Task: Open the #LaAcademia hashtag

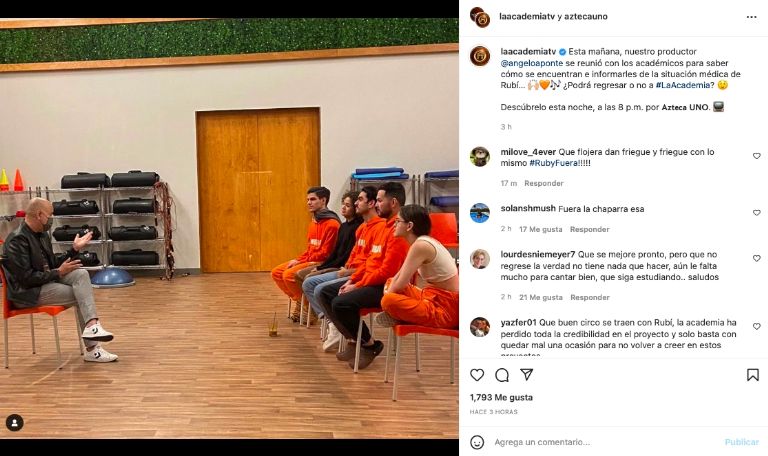Action: click(683, 85)
